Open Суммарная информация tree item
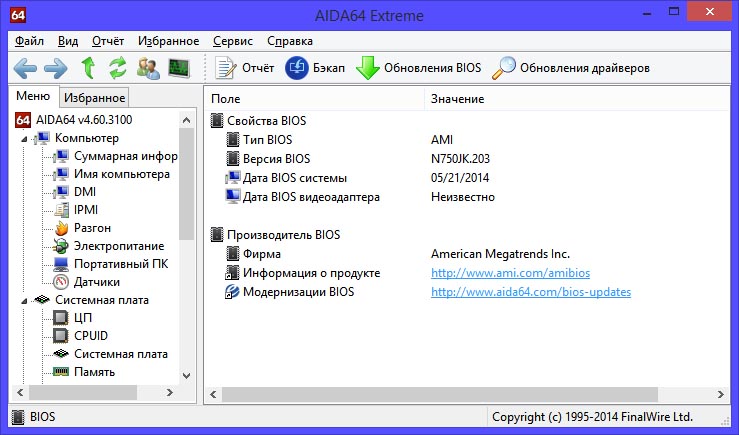 116,156
